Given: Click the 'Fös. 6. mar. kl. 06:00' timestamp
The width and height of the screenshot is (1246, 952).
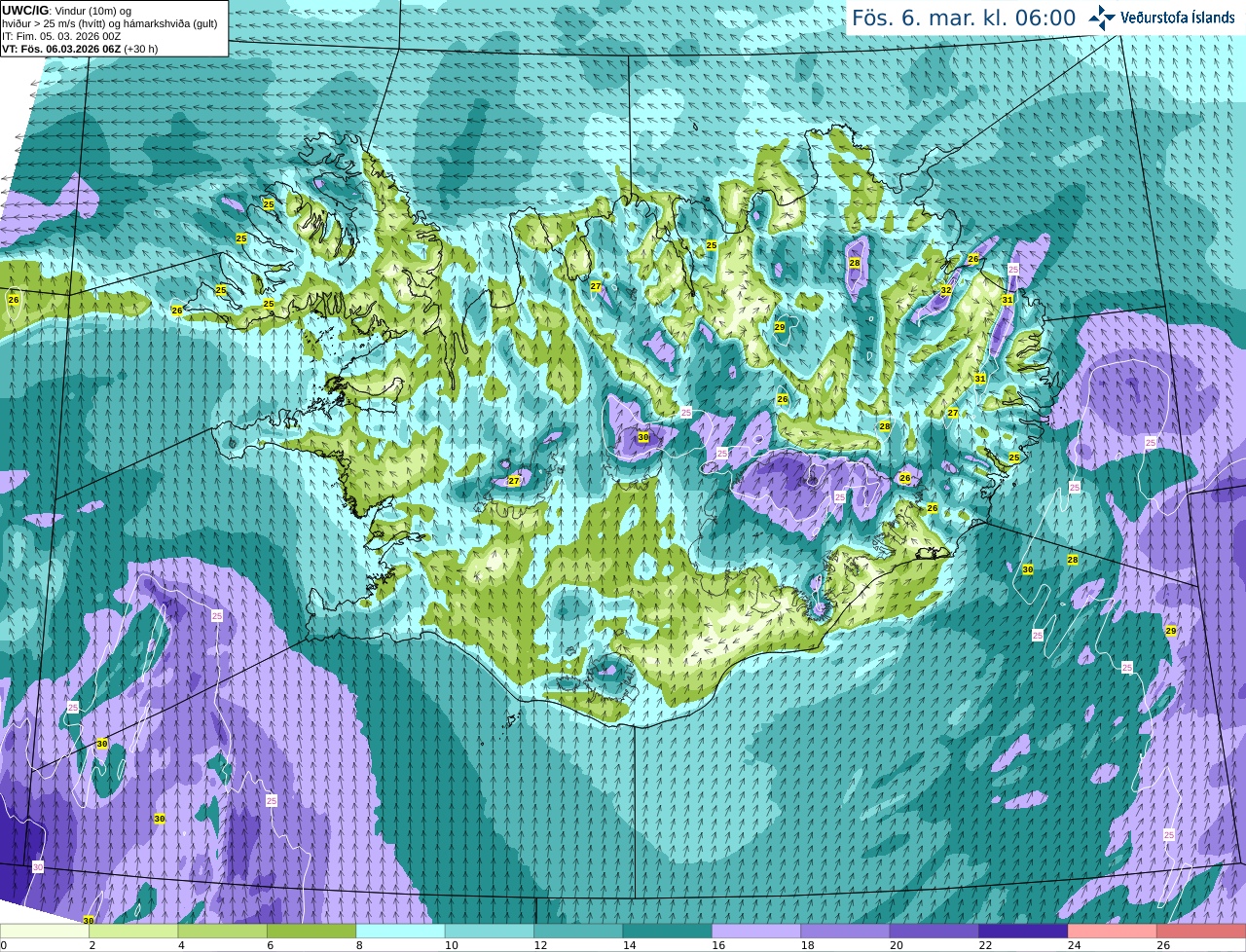Looking at the screenshot, I should click(x=964, y=18).
